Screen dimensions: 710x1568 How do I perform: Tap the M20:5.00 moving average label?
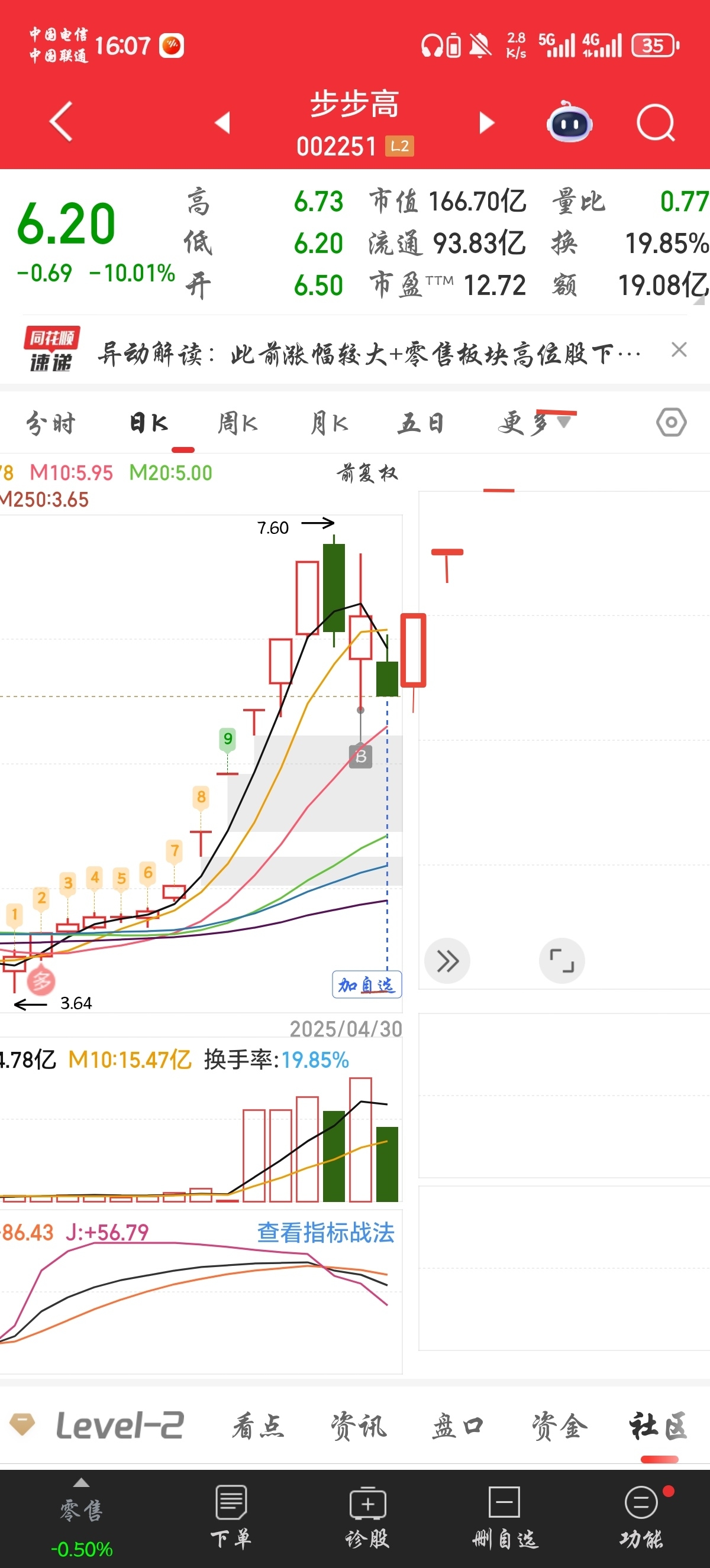[171, 473]
